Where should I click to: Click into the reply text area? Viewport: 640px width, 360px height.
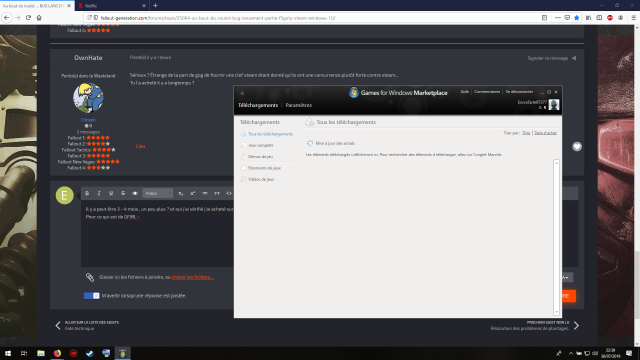point(158,233)
